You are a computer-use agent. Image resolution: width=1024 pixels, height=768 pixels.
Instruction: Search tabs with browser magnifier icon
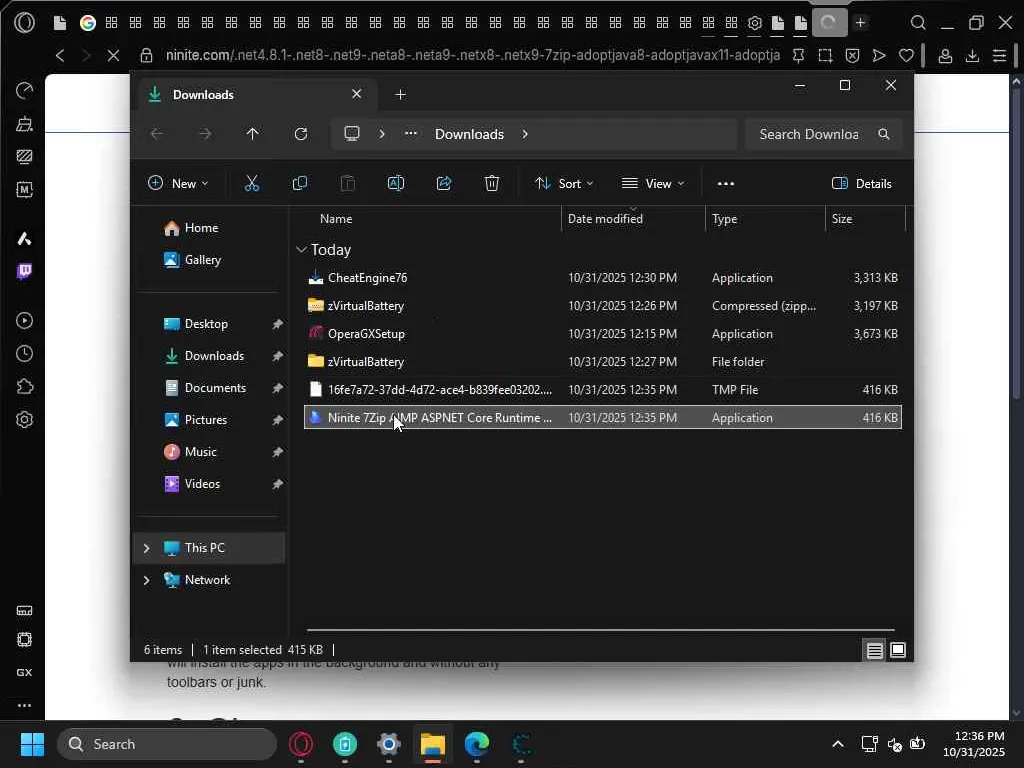pos(918,23)
